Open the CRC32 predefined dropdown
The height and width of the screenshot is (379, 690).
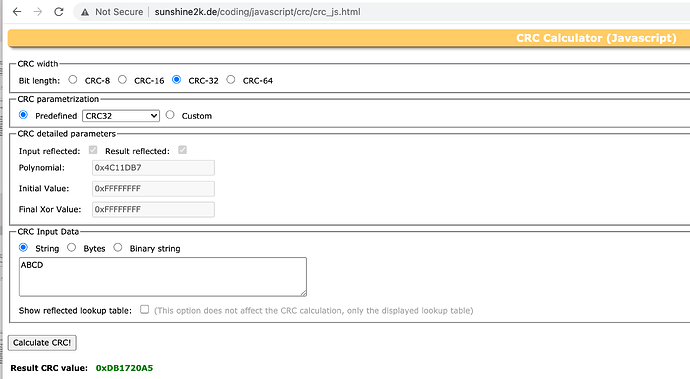click(121, 116)
